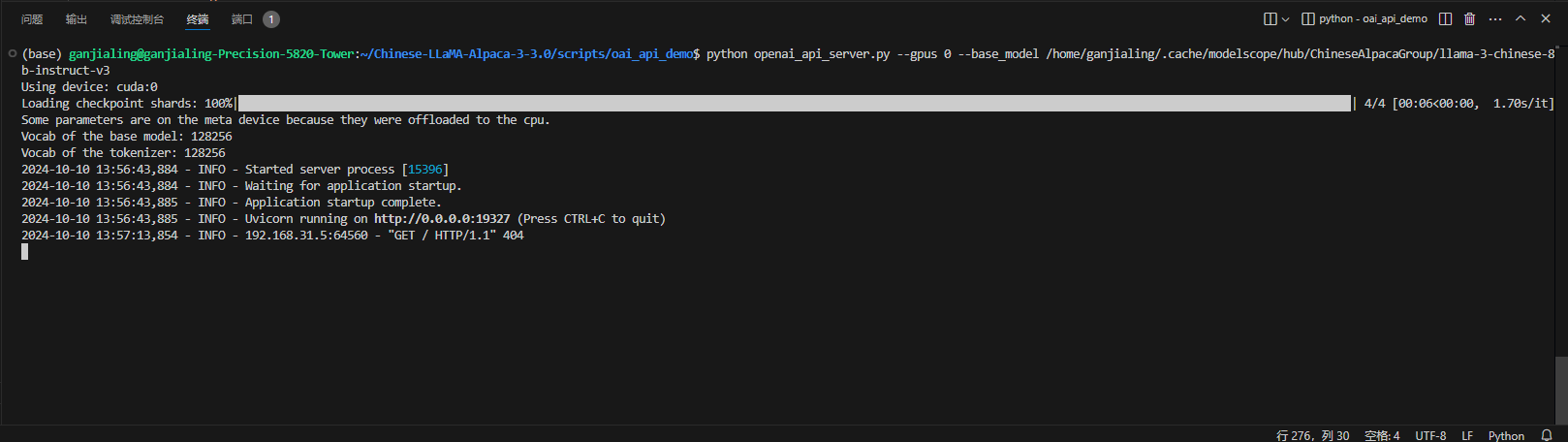
Task: Open notifications via the status bar bell icon
Action: [x=1547, y=435]
